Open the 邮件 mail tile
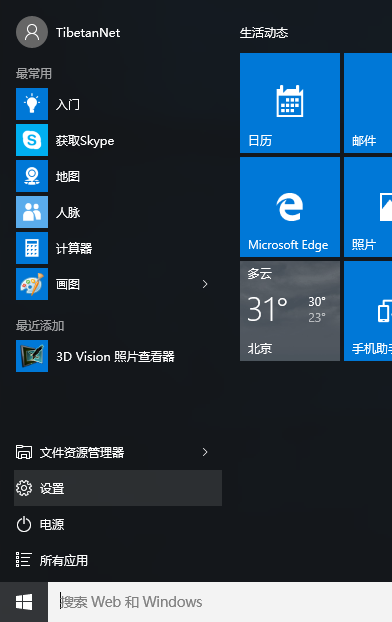This screenshot has height=622, width=392. pos(368,103)
